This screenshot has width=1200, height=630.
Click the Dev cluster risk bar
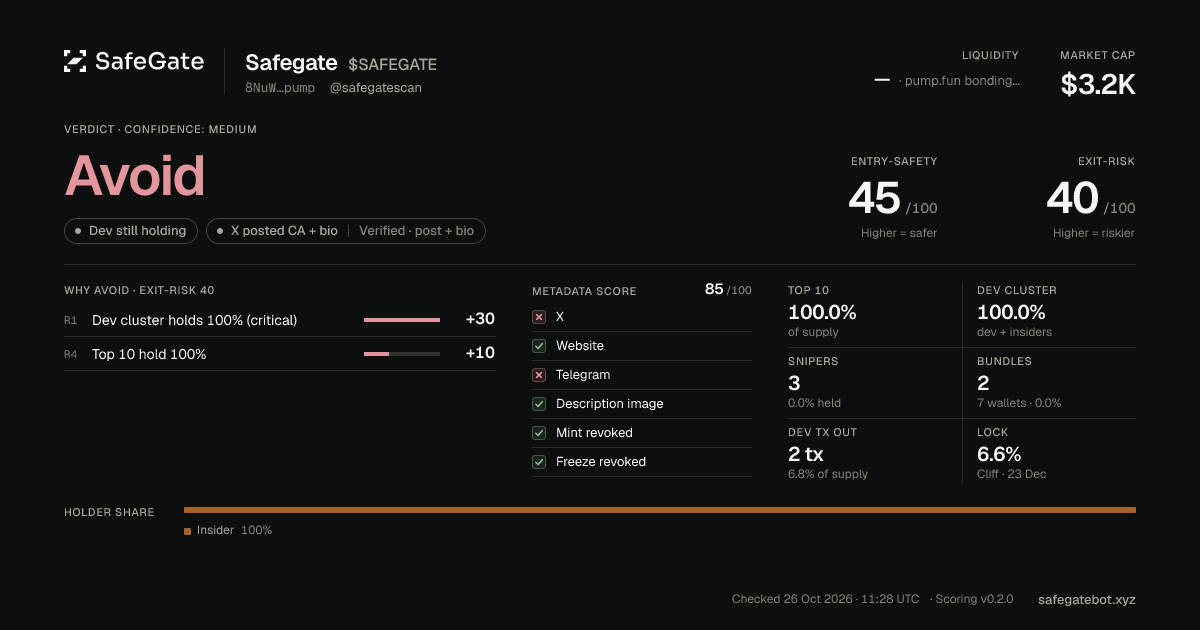pyautogui.click(x=402, y=320)
